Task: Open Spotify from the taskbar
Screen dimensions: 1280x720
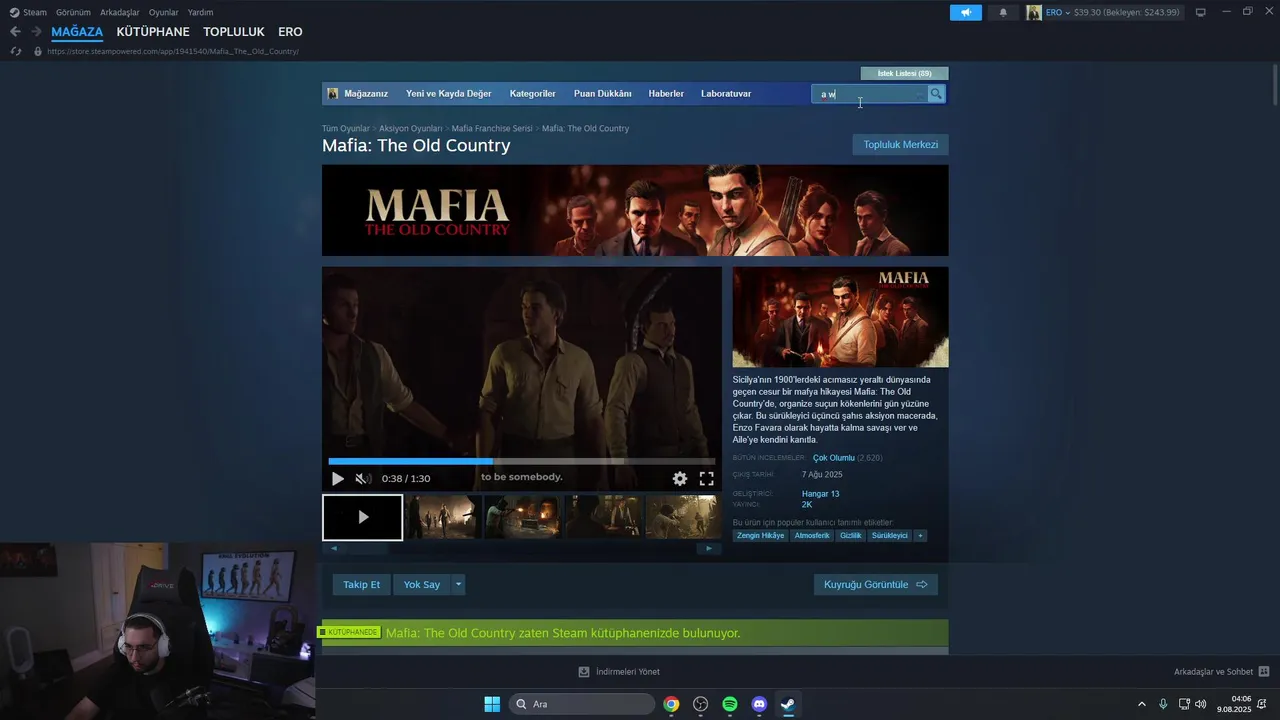Action: click(x=730, y=704)
